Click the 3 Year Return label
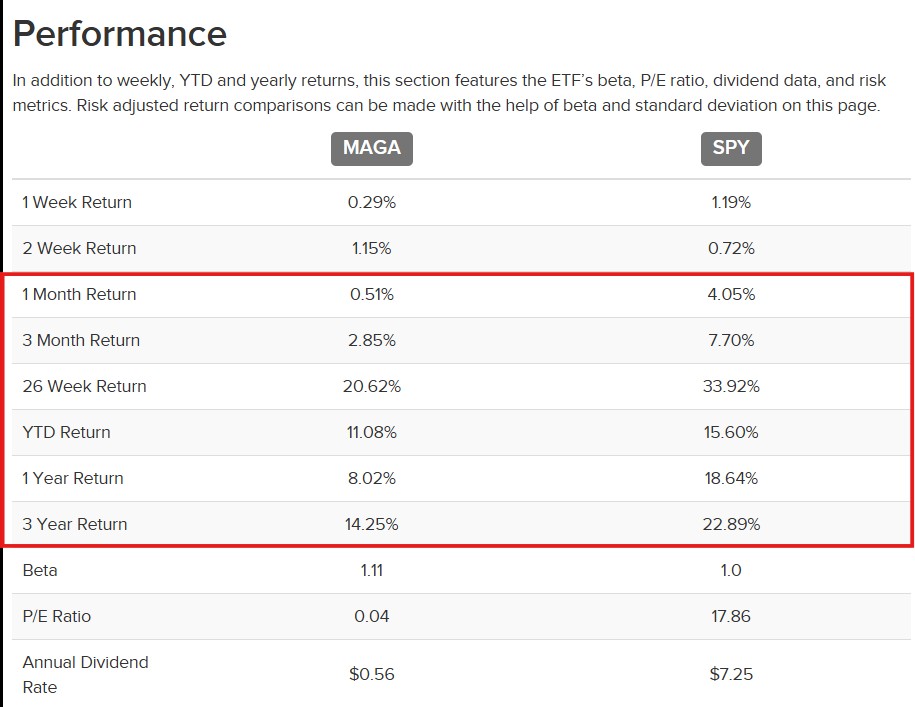This screenshot has height=707, width=915. click(x=75, y=524)
